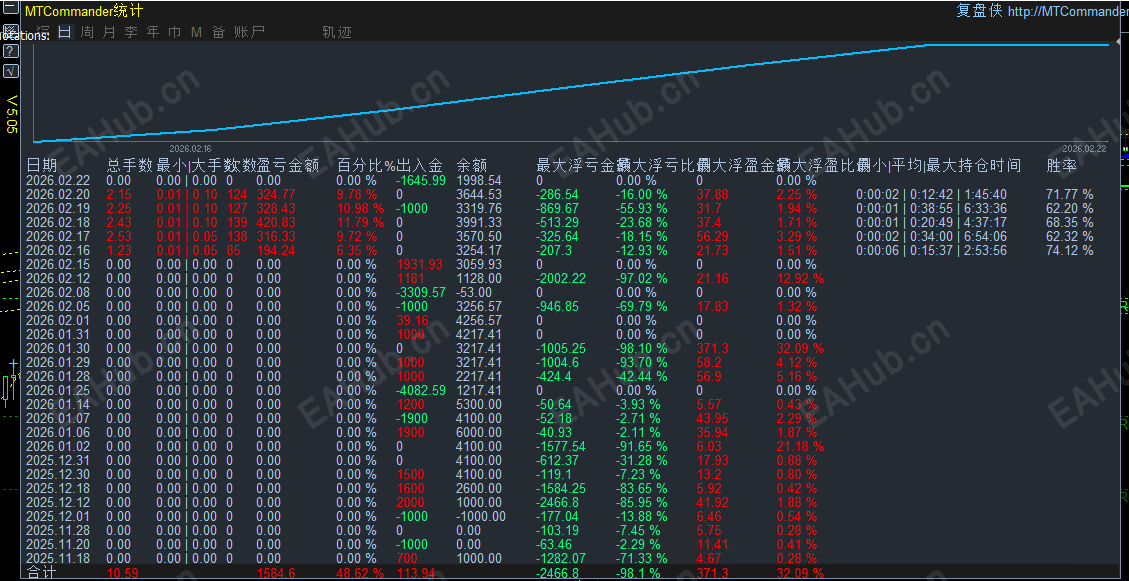Switch to the 季 quarterly tab
This screenshot has height=581, width=1129.
tap(130, 32)
